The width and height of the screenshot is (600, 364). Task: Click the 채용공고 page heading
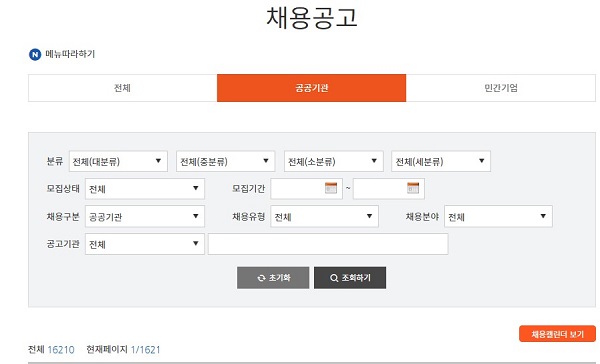click(x=312, y=17)
